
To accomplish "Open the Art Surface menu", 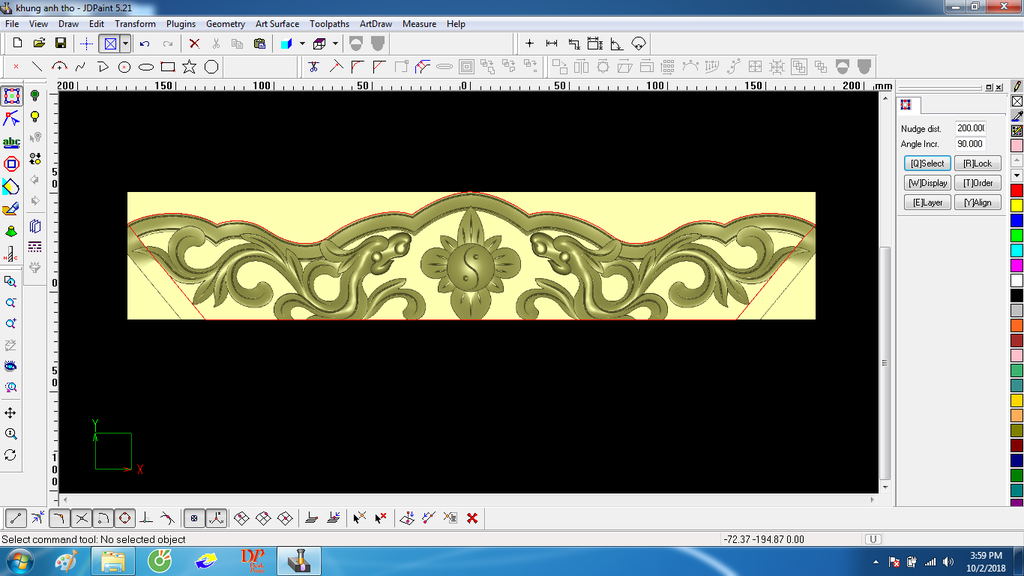I will (277, 23).
